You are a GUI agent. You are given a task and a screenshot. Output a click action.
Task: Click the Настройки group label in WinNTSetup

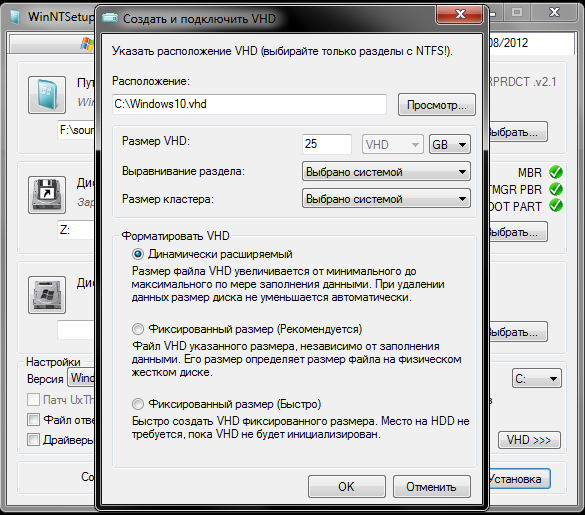(x=53, y=362)
